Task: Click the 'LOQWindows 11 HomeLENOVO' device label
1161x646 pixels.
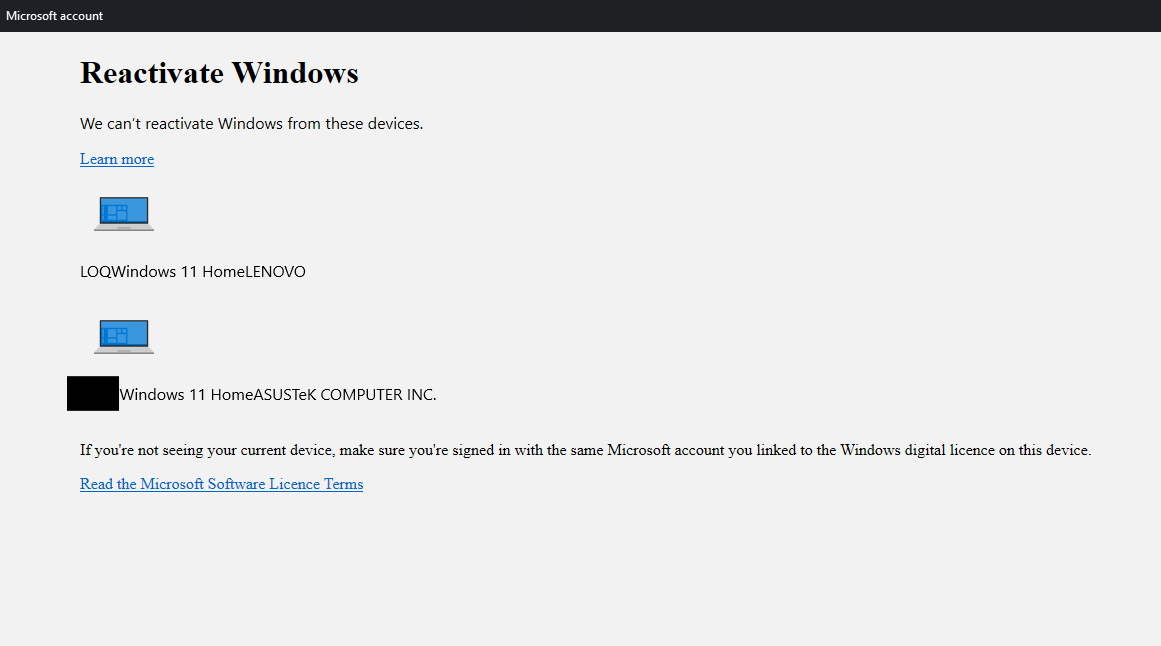Action: pos(193,272)
